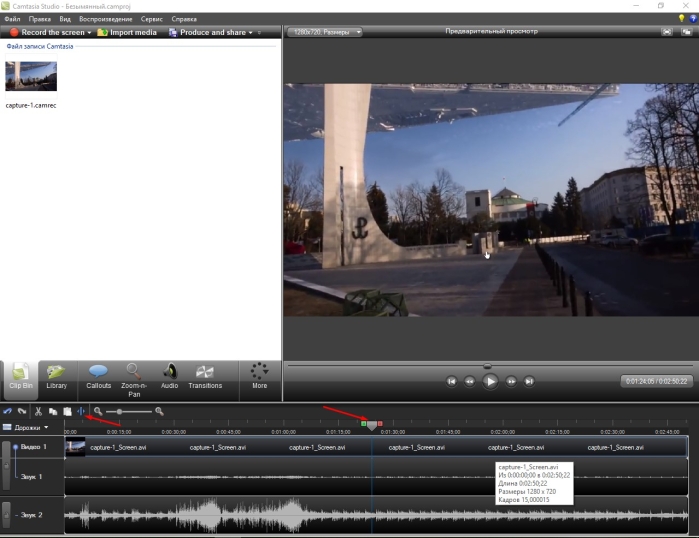Expand Record the screen dropdown arrow
Image resolution: width=699 pixels, height=538 pixels.
point(89,33)
